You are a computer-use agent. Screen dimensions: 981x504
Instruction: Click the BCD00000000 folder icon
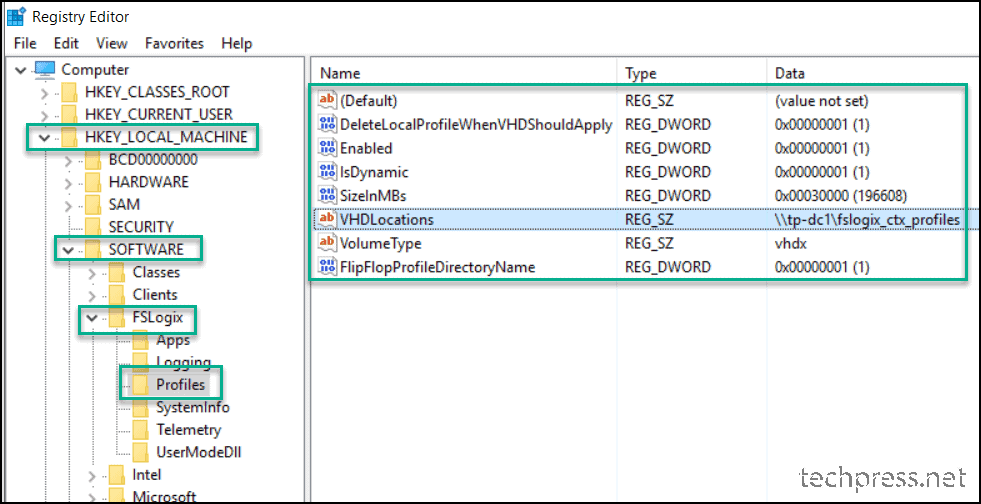click(93, 160)
